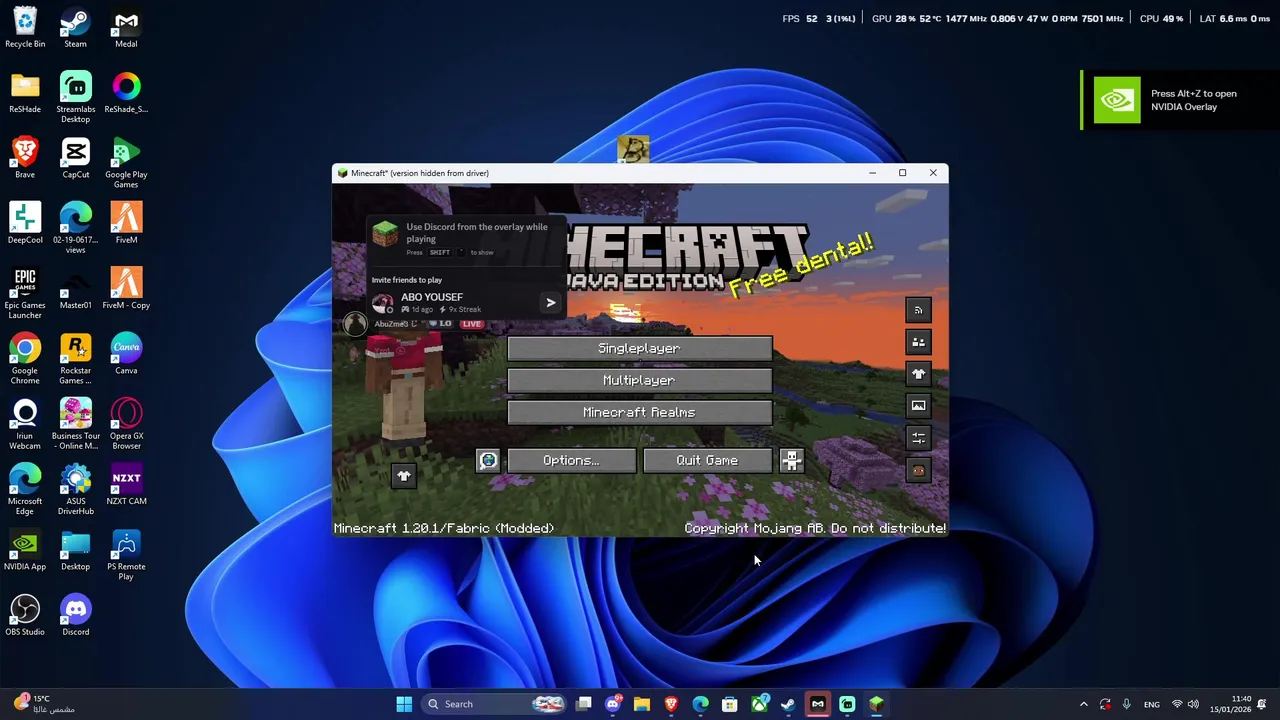Launch Iriun Webcam from the desktop
The width and height of the screenshot is (1280, 720).
click(x=25, y=424)
